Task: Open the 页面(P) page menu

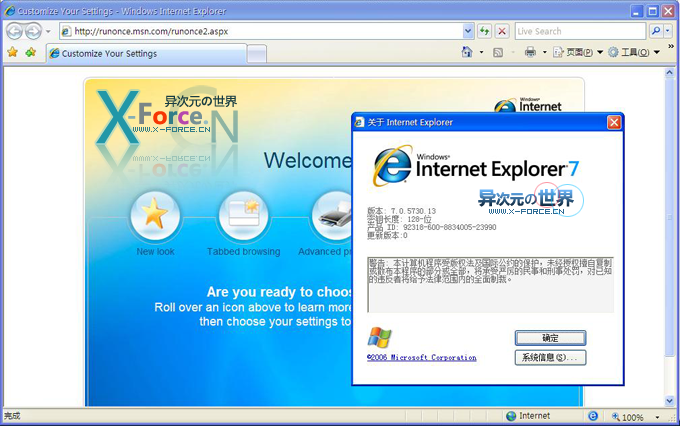Action: click(x=578, y=52)
